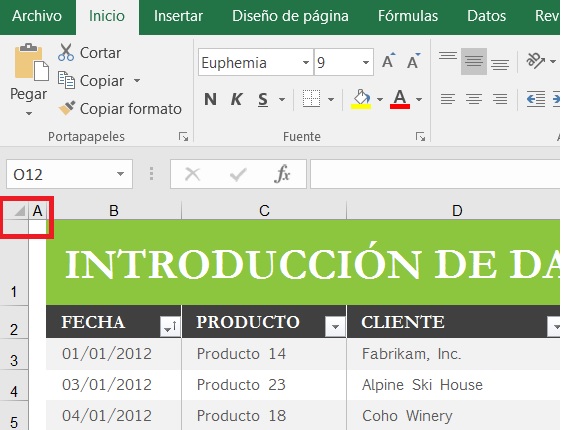This screenshot has height=430, width=561.
Task: Align cell text right
Action: pyautogui.click(x=500, y=99)
